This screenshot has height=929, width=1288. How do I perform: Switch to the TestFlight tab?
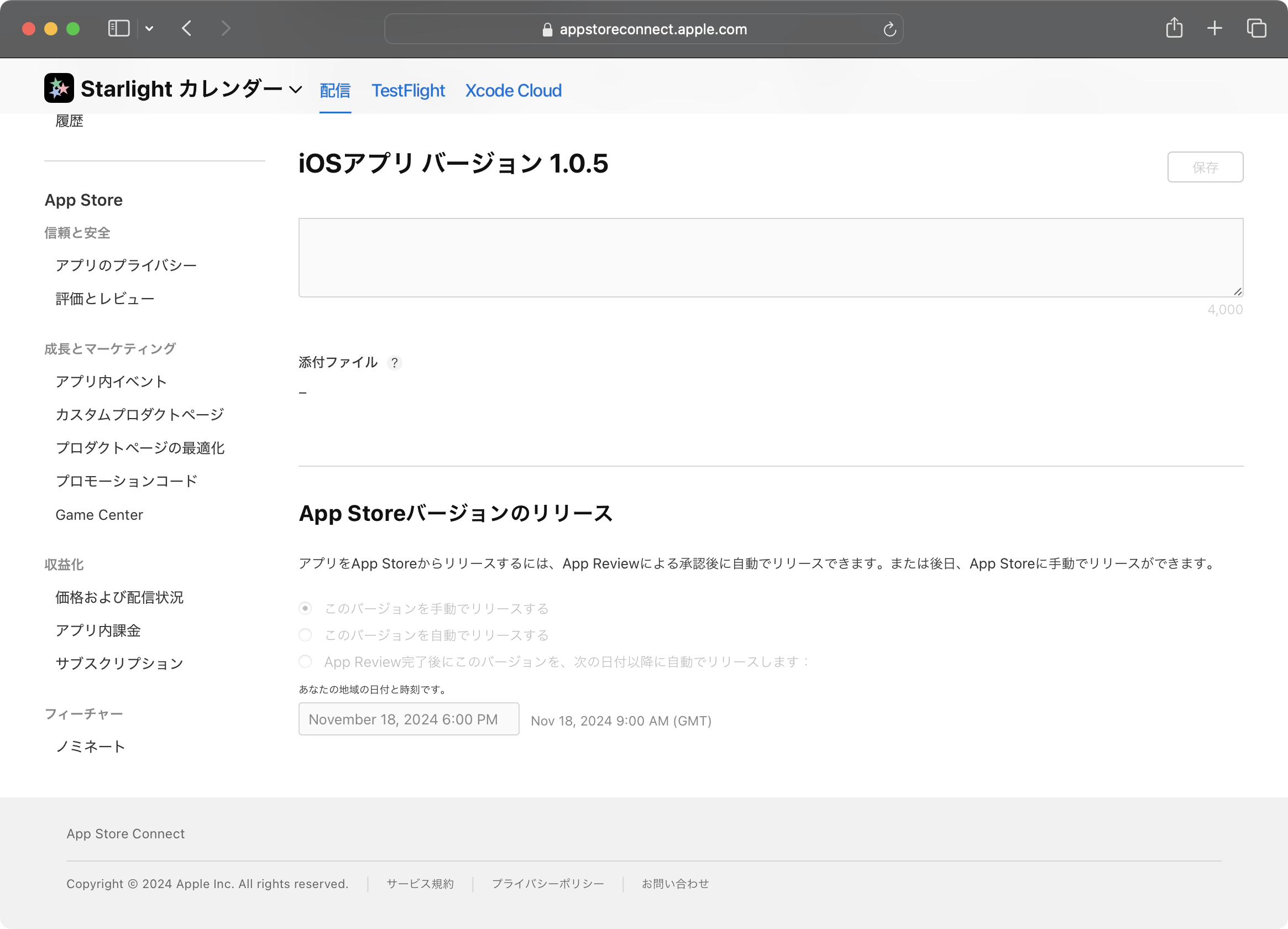408,90
